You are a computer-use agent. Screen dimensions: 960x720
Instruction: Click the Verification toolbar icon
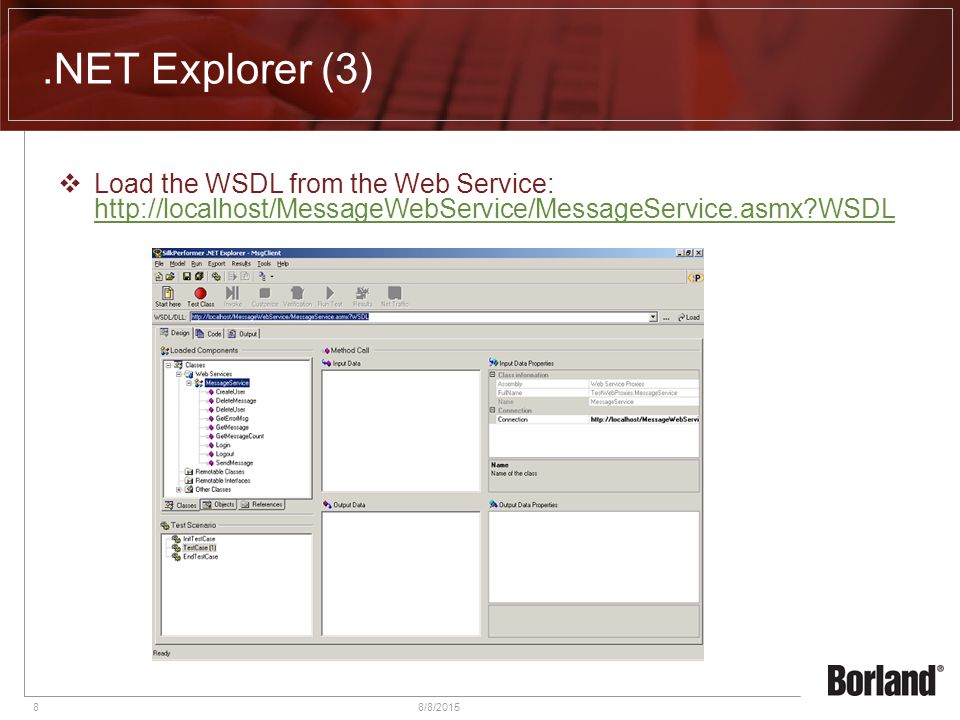[297, 297]
